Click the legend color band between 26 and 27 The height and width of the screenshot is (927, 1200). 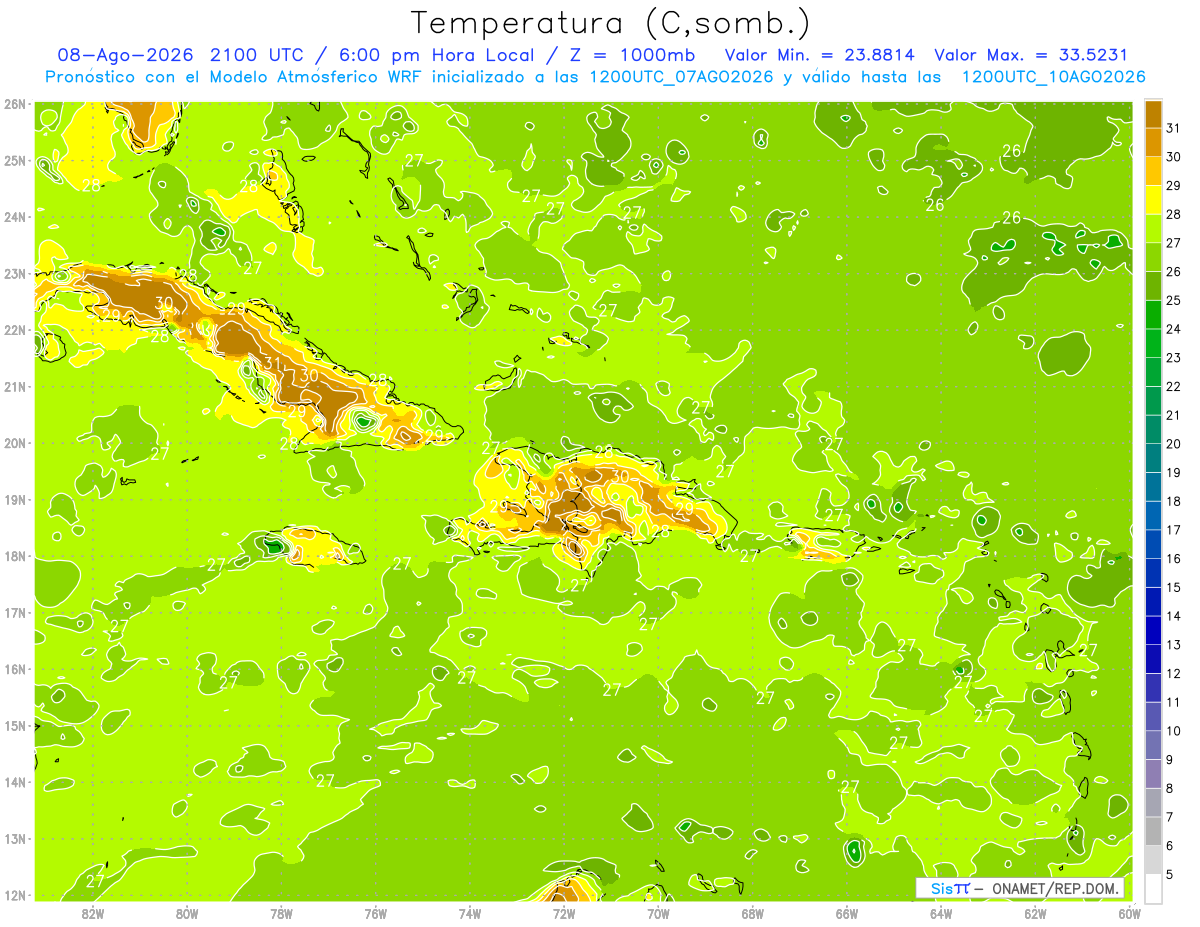pos(1154,257)
